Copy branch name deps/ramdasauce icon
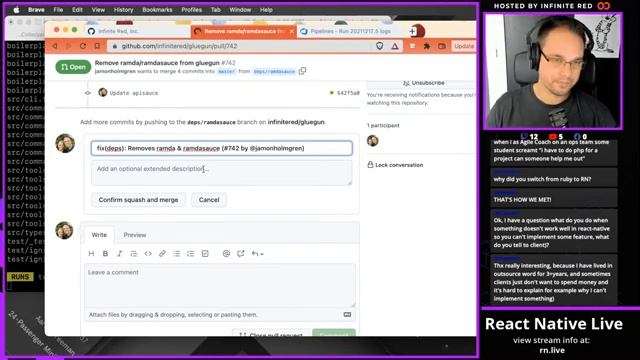Viewport: 640px width, 360px height. (x=302, y=71)
